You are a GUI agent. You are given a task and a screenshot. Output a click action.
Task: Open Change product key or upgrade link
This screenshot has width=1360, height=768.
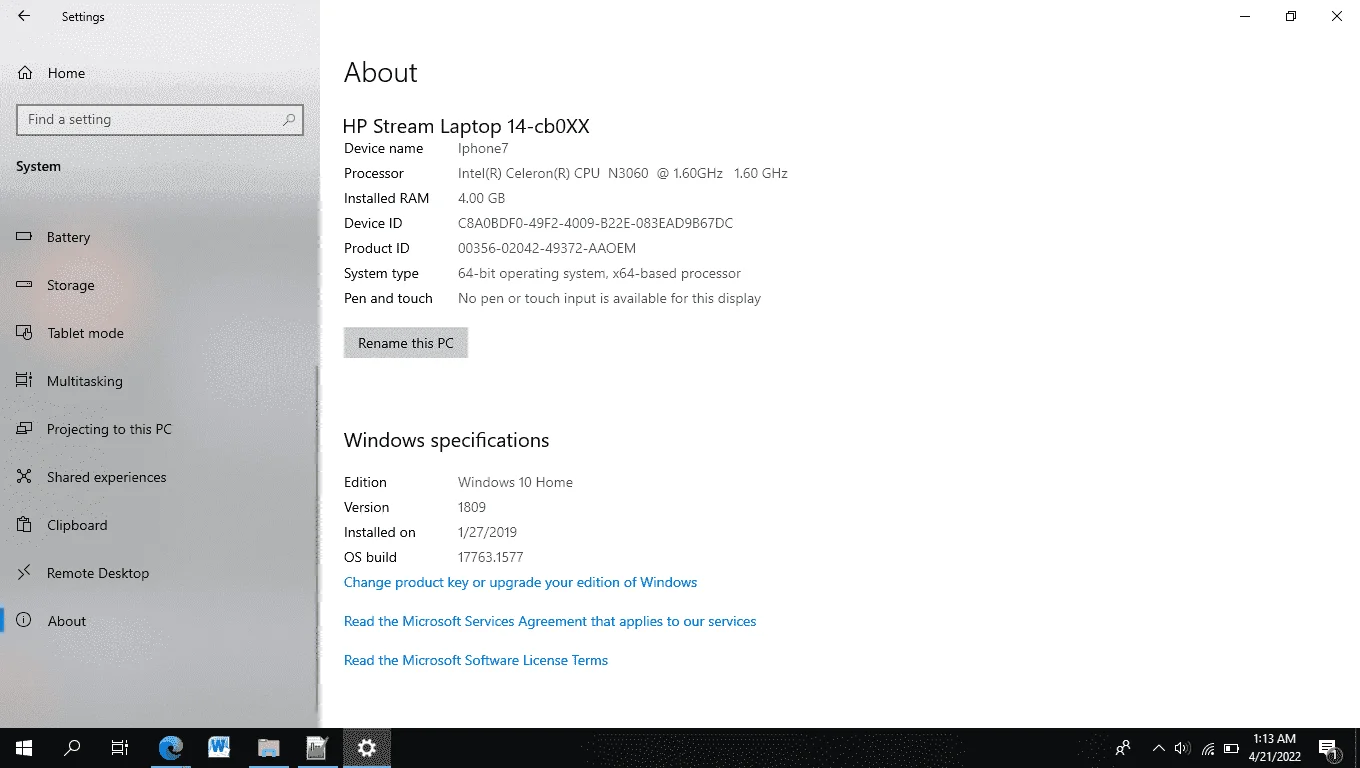pos(520,582)
